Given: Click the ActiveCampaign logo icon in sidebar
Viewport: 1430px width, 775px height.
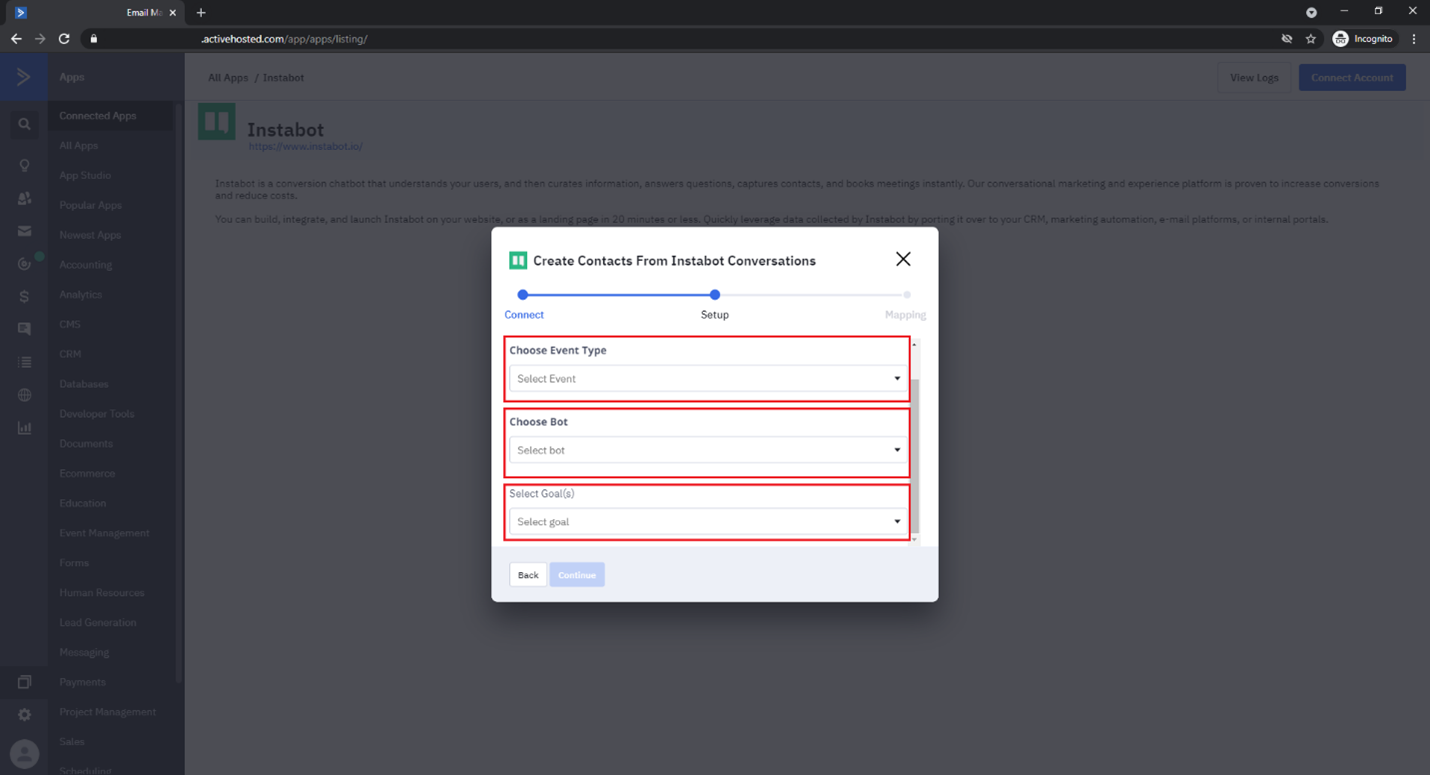Looking at the screenshot, I should click(x=23, y=77).
